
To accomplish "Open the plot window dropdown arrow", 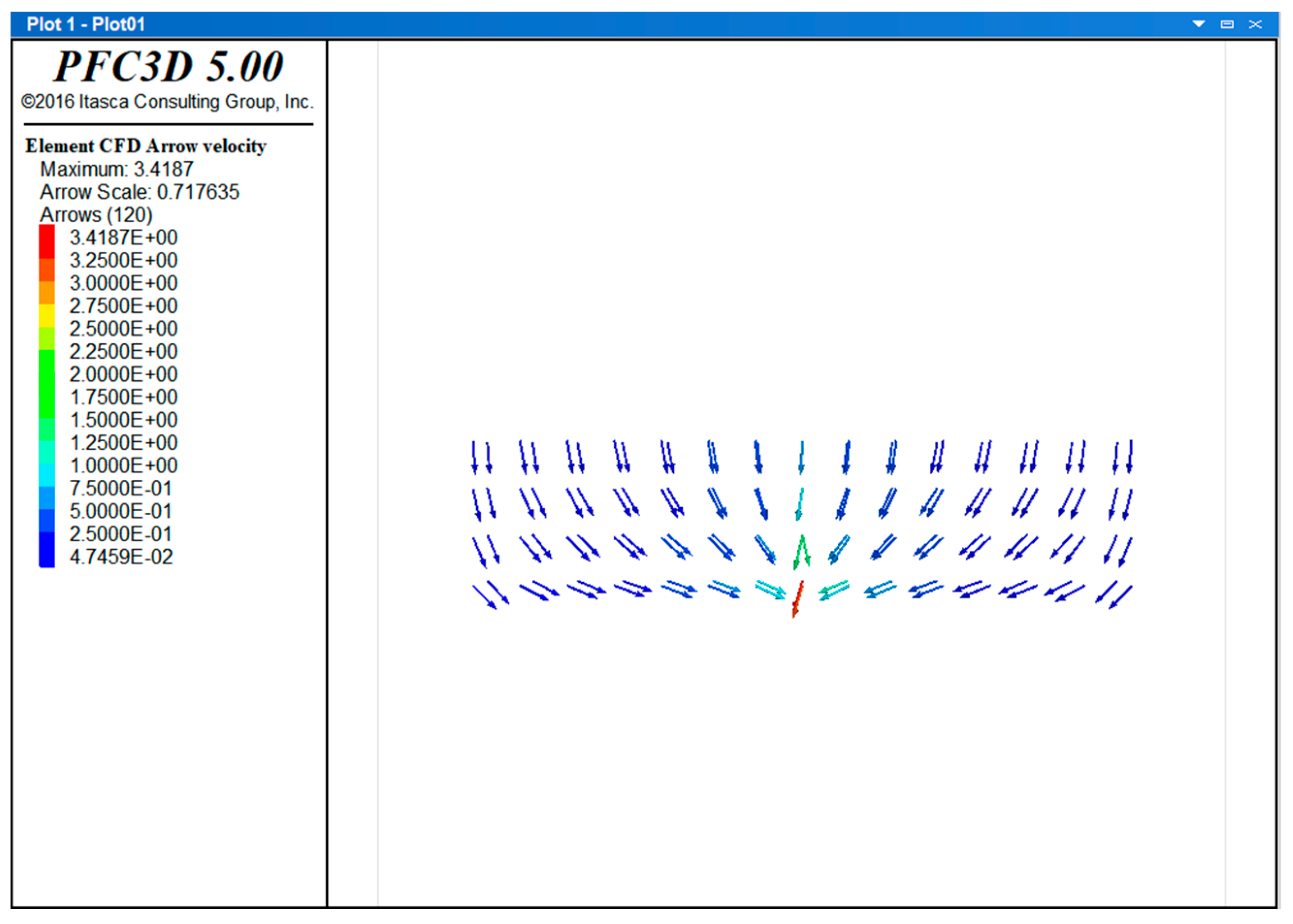I will tap(1199, 24).
